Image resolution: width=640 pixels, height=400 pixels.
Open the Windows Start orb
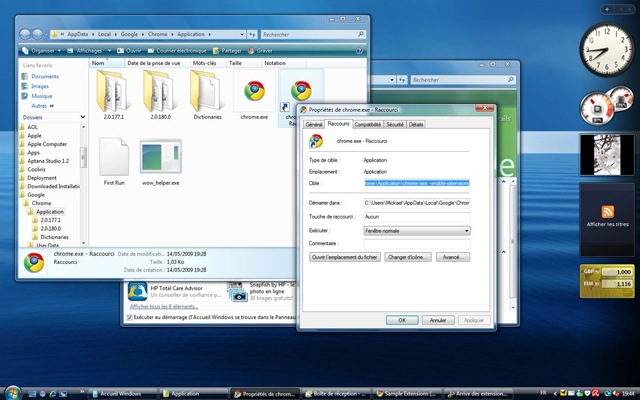pyautogui.click(x=13, y=393)
